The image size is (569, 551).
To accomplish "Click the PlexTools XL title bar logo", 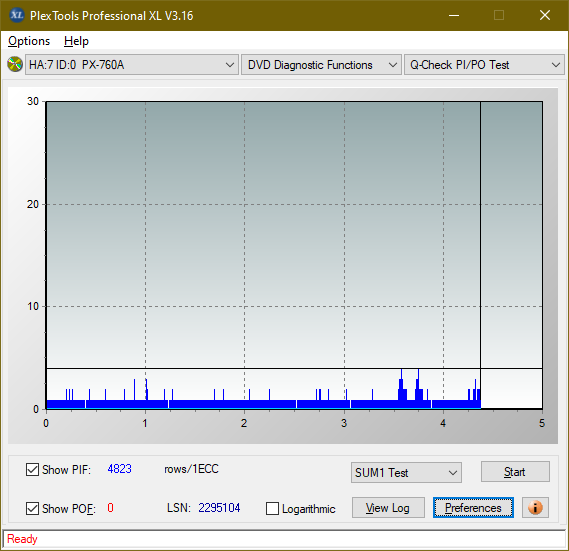I will coord(16,15).
